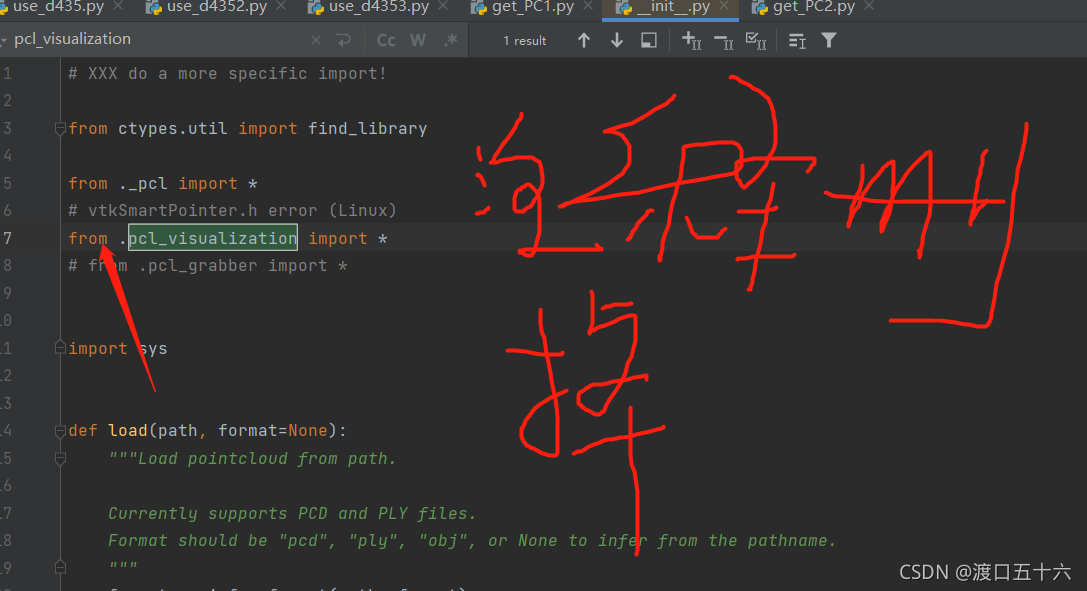Click the Add Selection for Next Occurrence icon
The height and width of the screenshot is (591, 1087).
coord(691,40)
